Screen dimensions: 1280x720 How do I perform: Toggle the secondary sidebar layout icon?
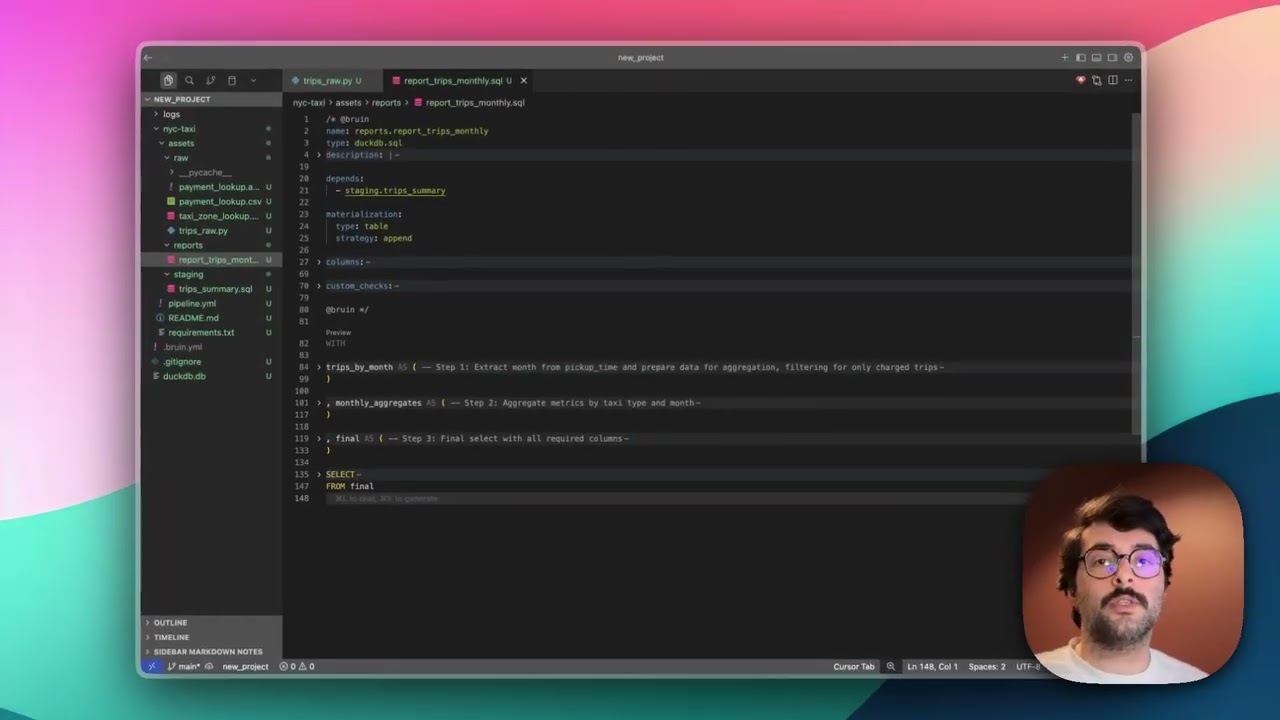point(1112,57)
